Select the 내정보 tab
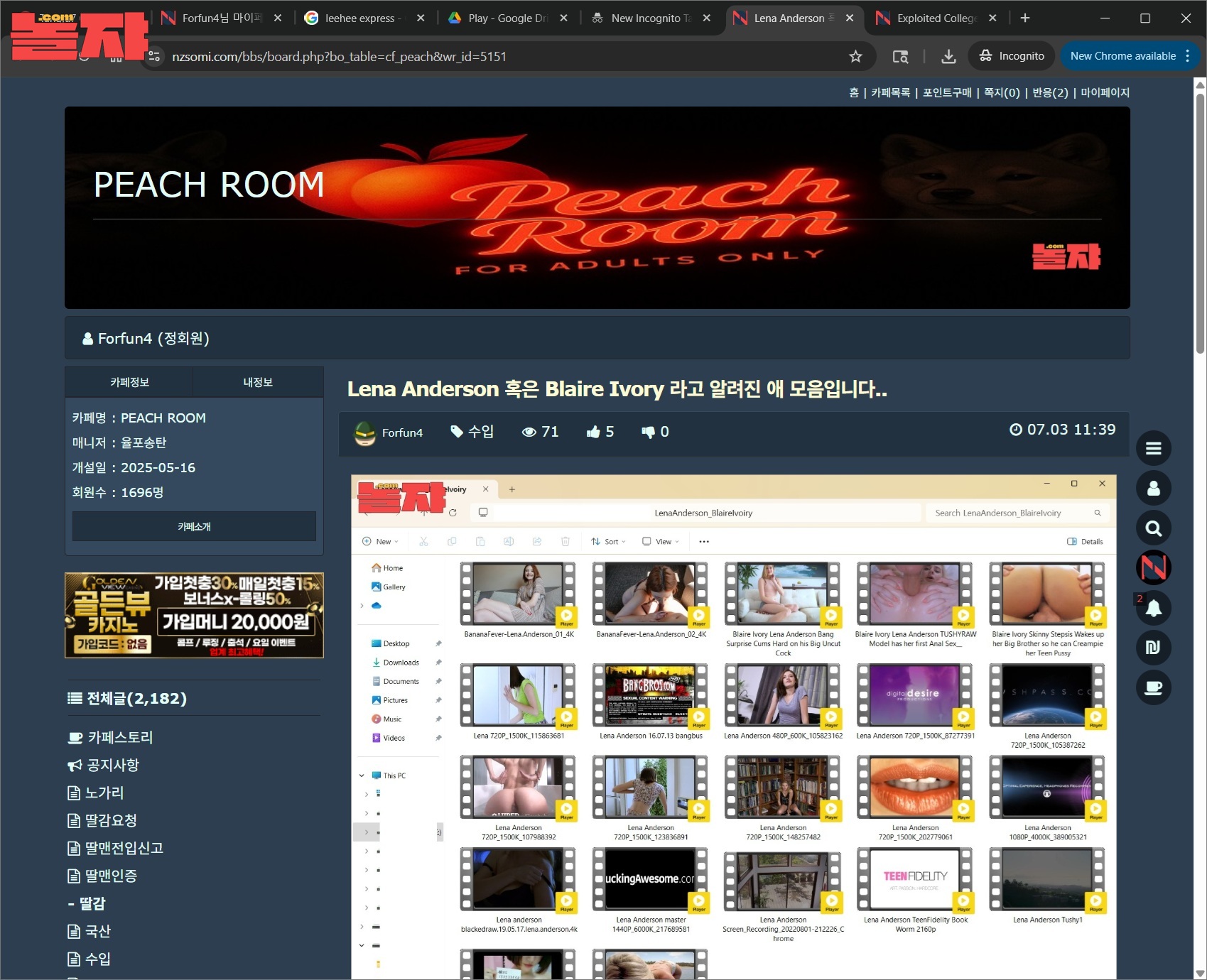This screenshot has height=980, width=1207. point(258,382)
